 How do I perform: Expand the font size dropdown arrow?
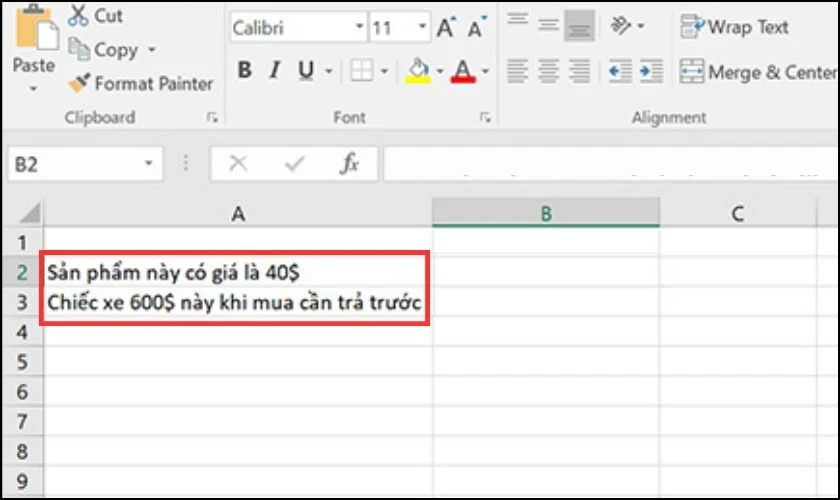pos(422,27)
